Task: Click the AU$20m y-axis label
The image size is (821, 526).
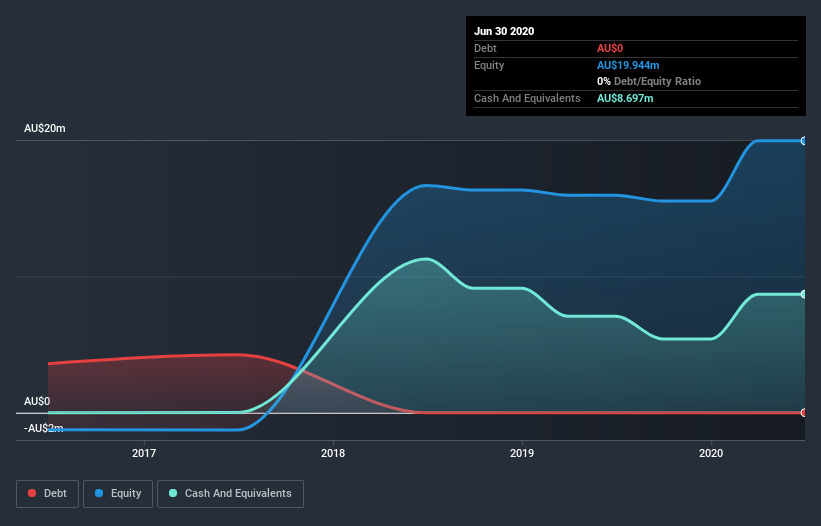Action: 45,128
